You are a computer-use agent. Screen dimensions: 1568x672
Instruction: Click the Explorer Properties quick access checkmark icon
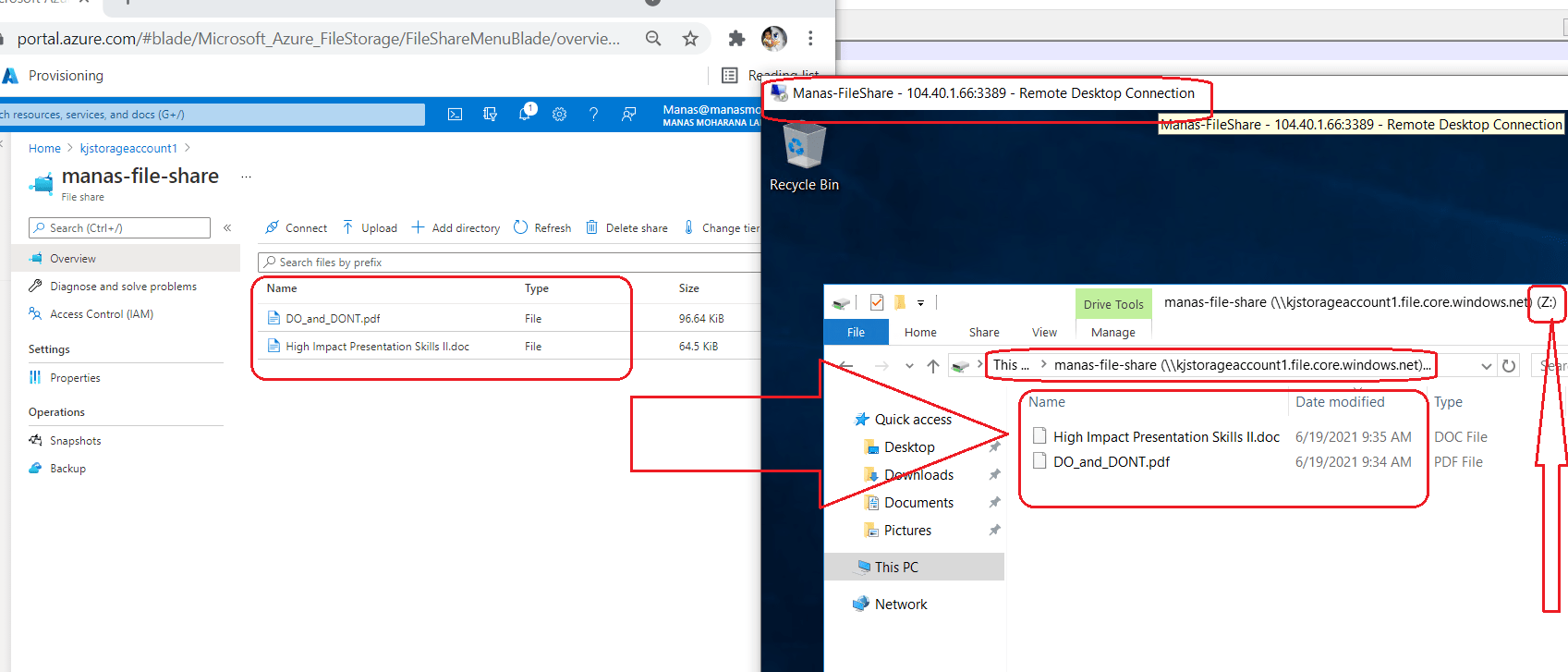pos(877,302)
